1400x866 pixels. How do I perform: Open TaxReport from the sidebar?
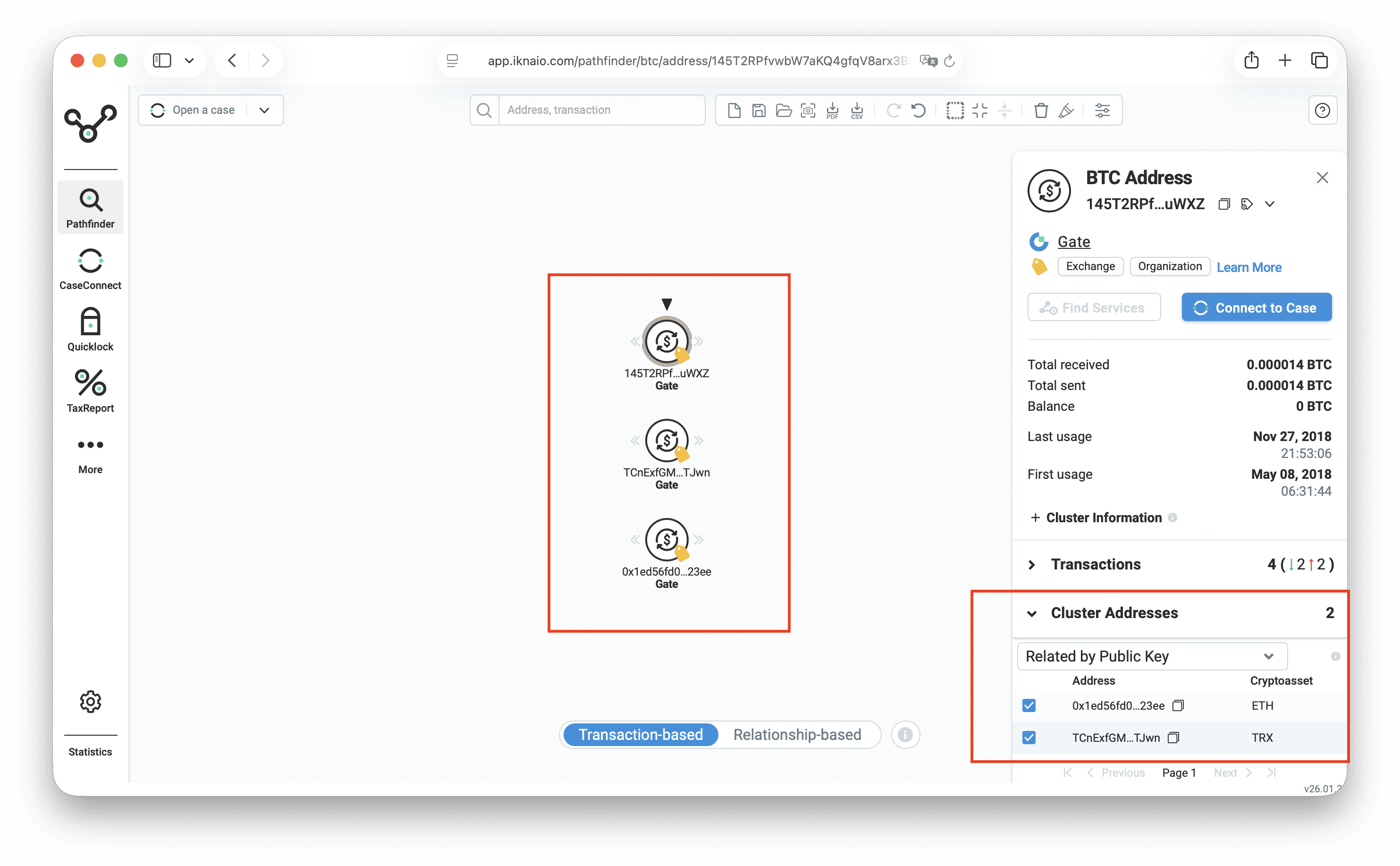tap(91, 391)
